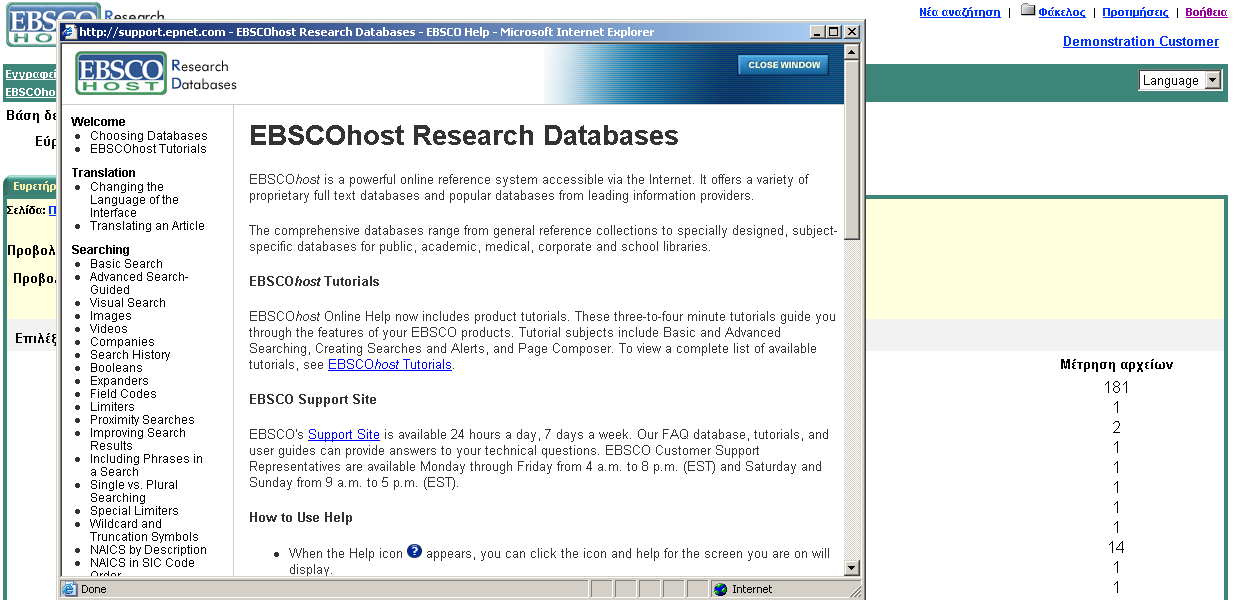
Task: Open Νέα αναζήτηση in the background page
Action: (960, 13)
